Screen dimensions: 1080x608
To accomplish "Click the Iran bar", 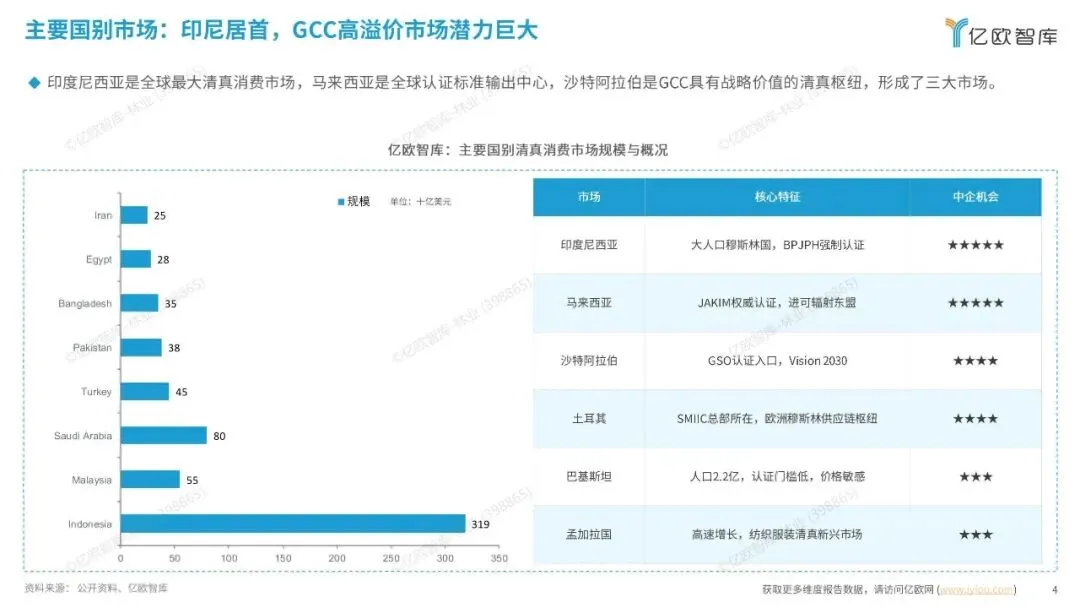I will (x=134, y=216).
